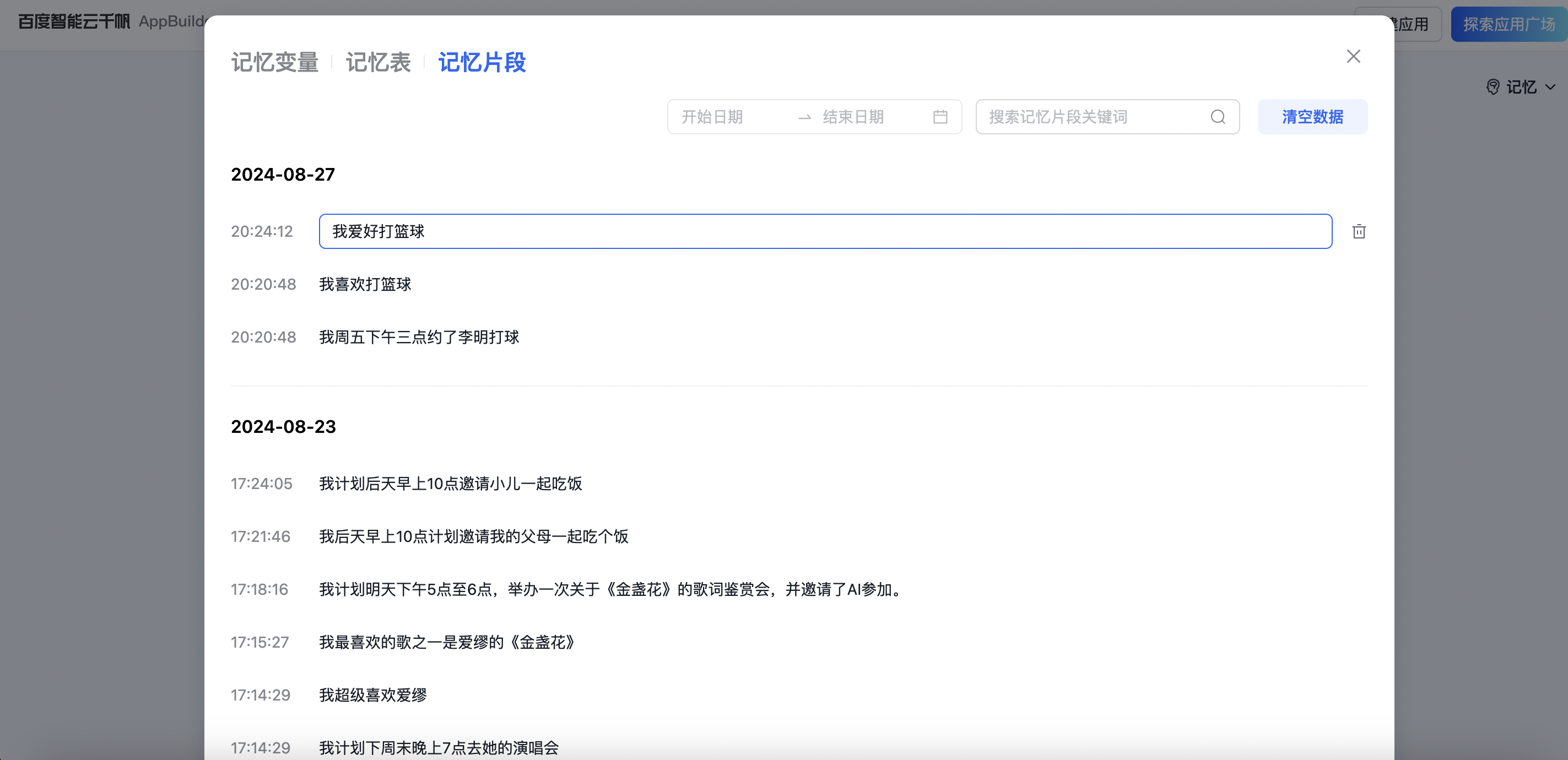Select the 记忆片段 tab
The height and width of the screenshot is (760, 1568).
(482, 62)
